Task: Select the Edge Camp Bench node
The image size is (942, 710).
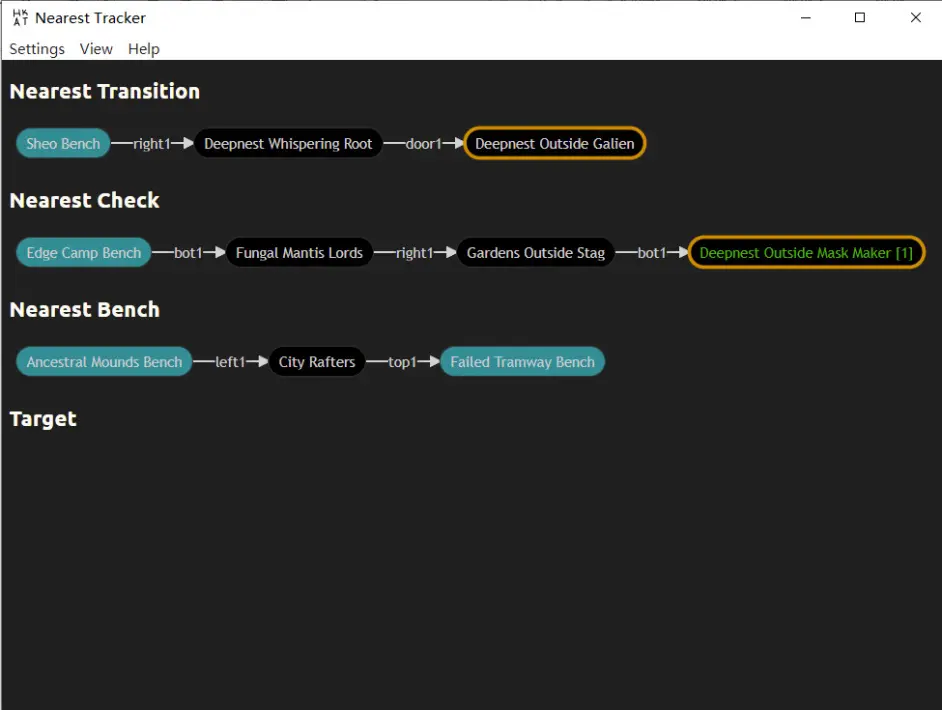Action: (x=84, y=253)
